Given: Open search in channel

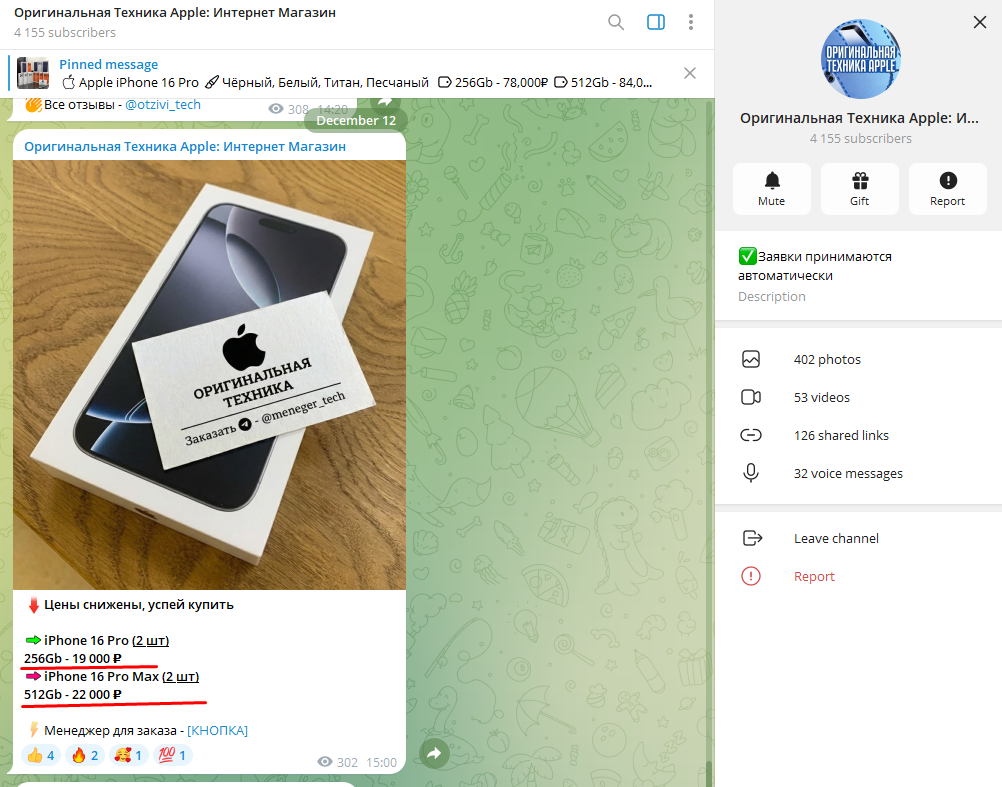Looking at the screenshot, I should tap(616, 22).
